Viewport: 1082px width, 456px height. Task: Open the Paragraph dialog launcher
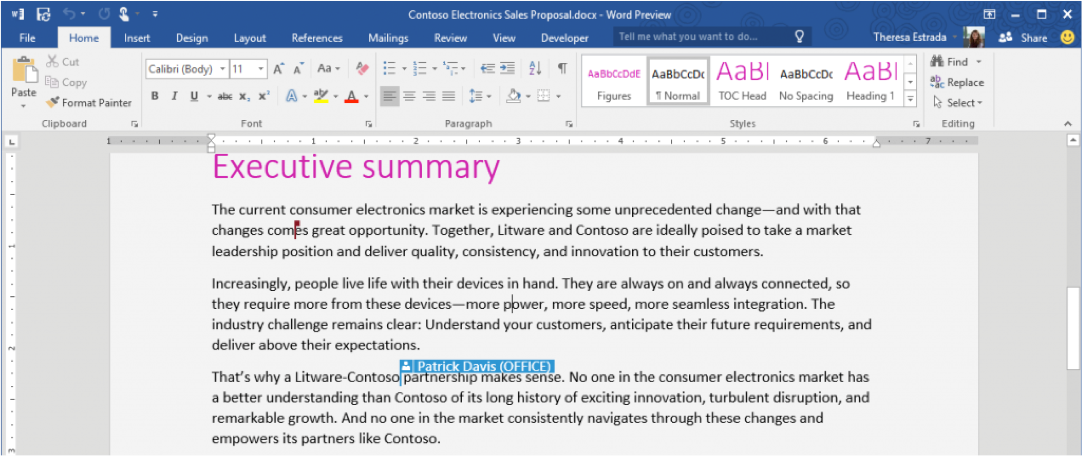tap(569, 124)
